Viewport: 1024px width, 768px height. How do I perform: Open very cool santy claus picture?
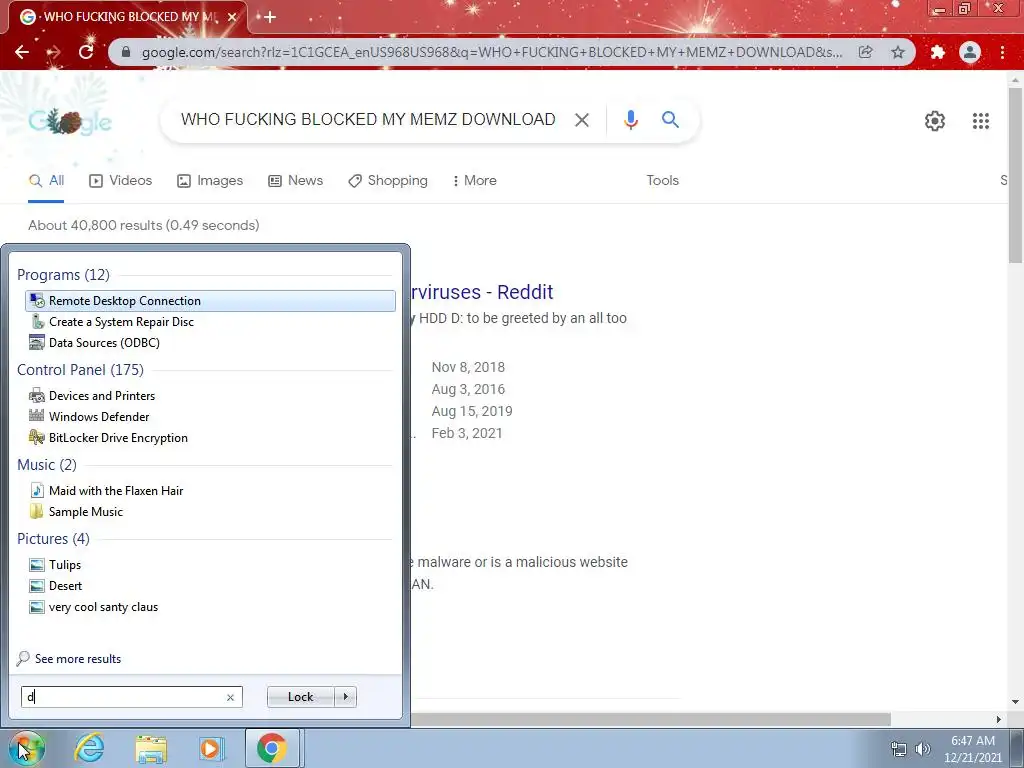210,607
